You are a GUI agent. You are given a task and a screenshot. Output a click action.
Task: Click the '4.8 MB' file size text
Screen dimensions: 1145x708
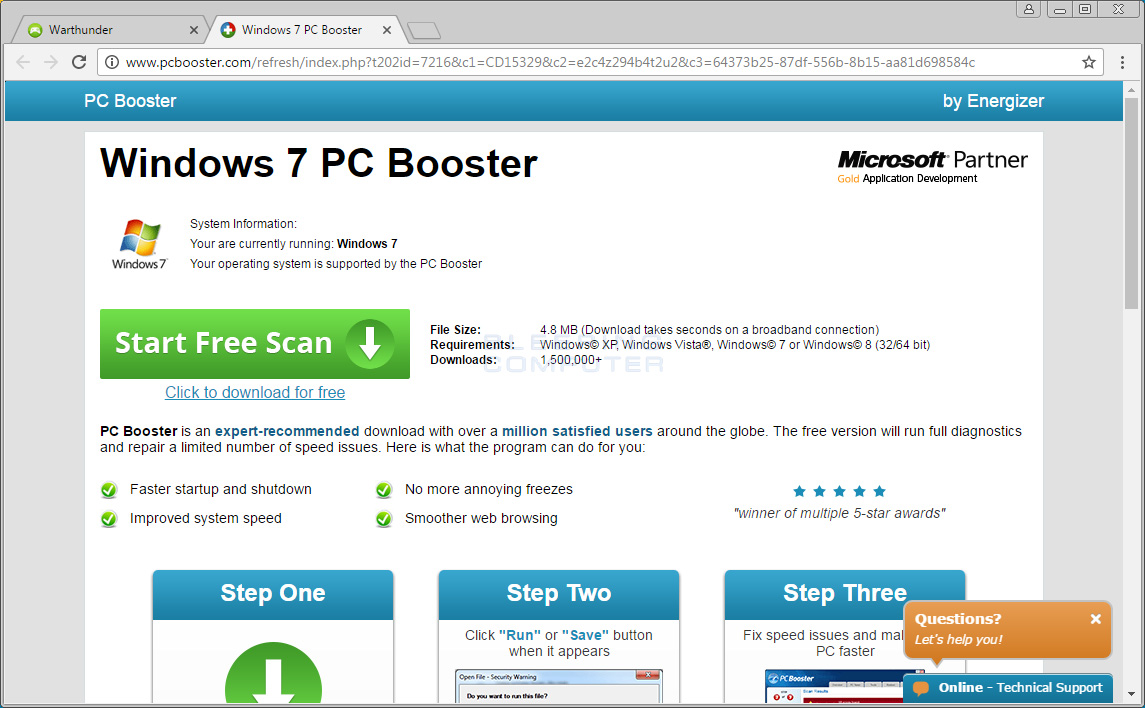tap(559, 330)
